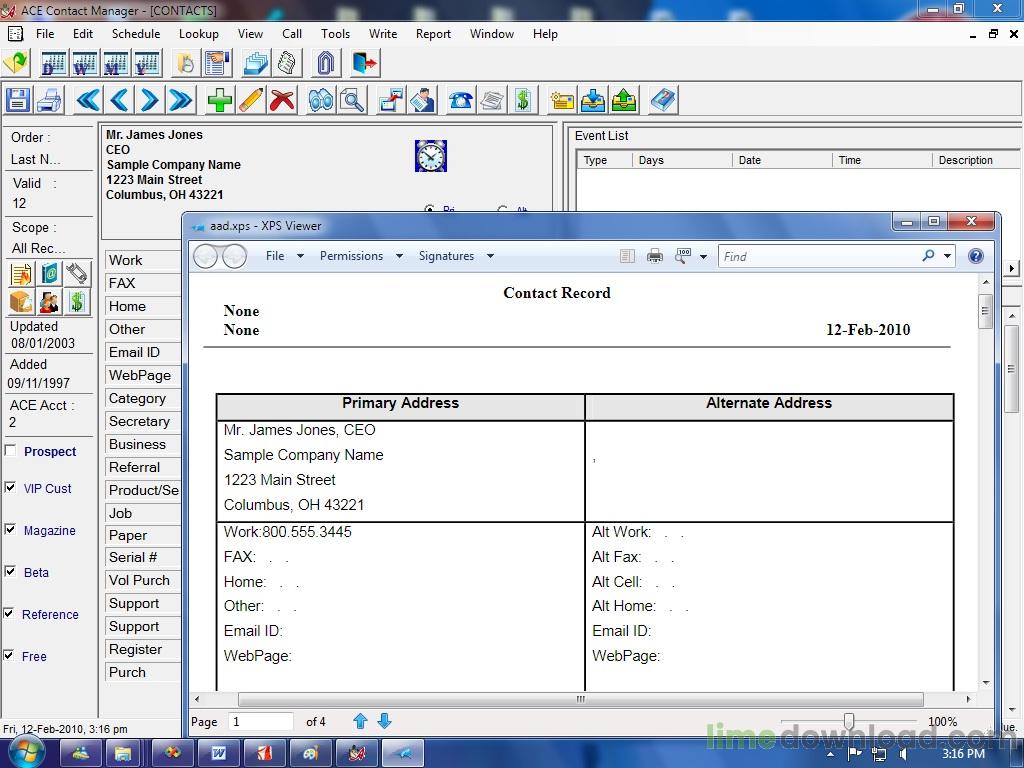Open the Schedule menu
This screenshot has height=768, width=1024.
tap(135, 33)
